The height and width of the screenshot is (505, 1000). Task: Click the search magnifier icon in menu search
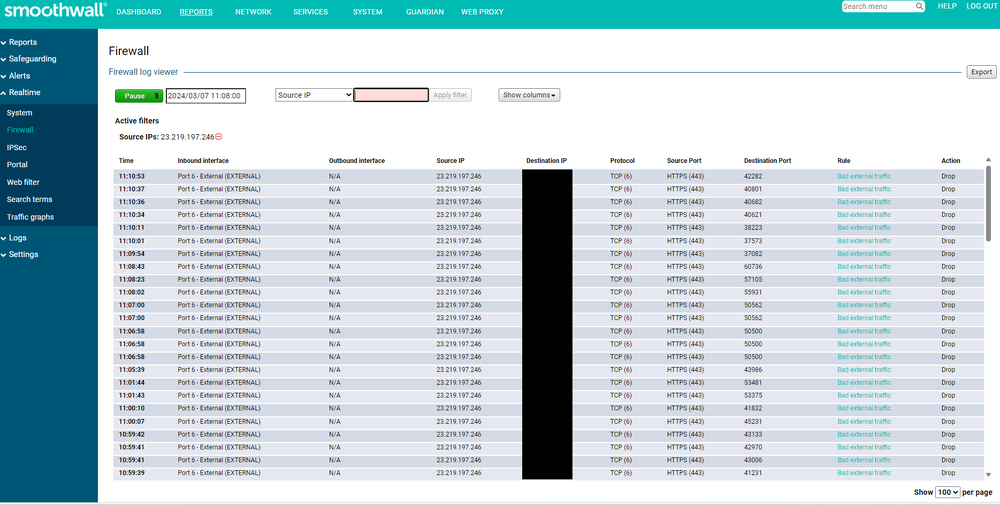(x=920, y=6)
